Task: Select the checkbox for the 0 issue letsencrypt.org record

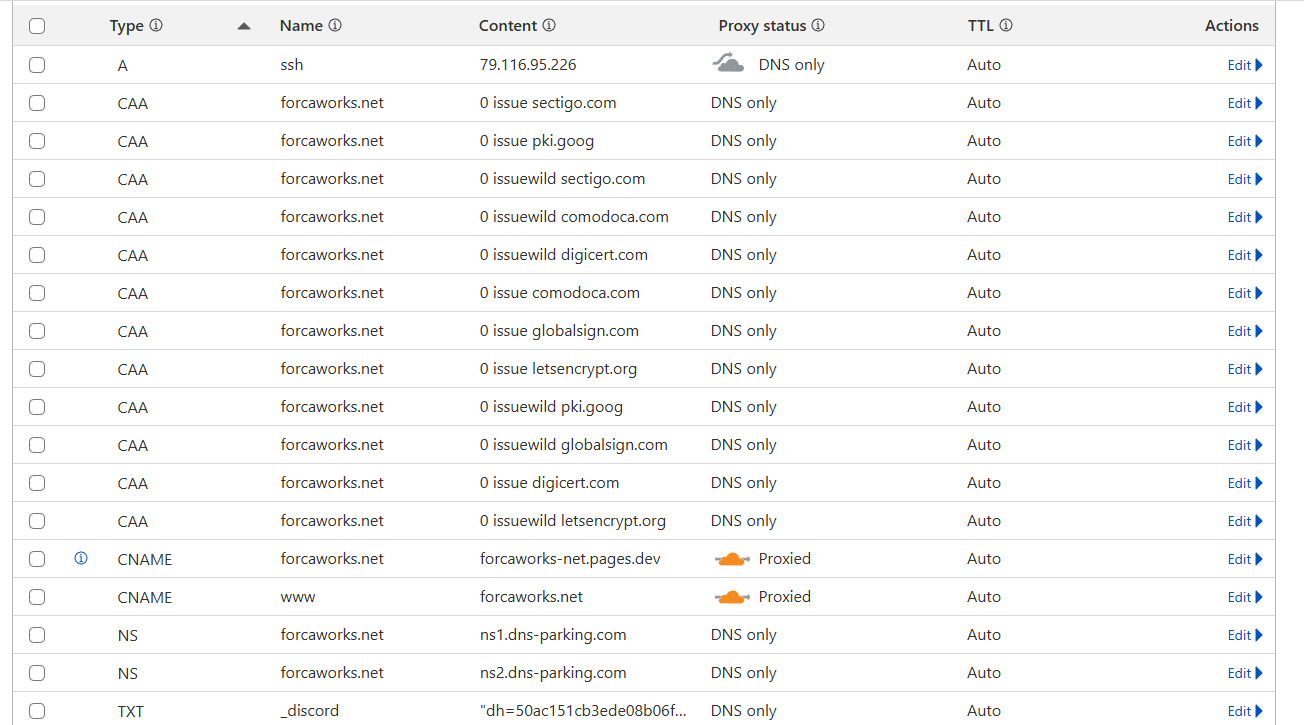Action: coord(37,369)
